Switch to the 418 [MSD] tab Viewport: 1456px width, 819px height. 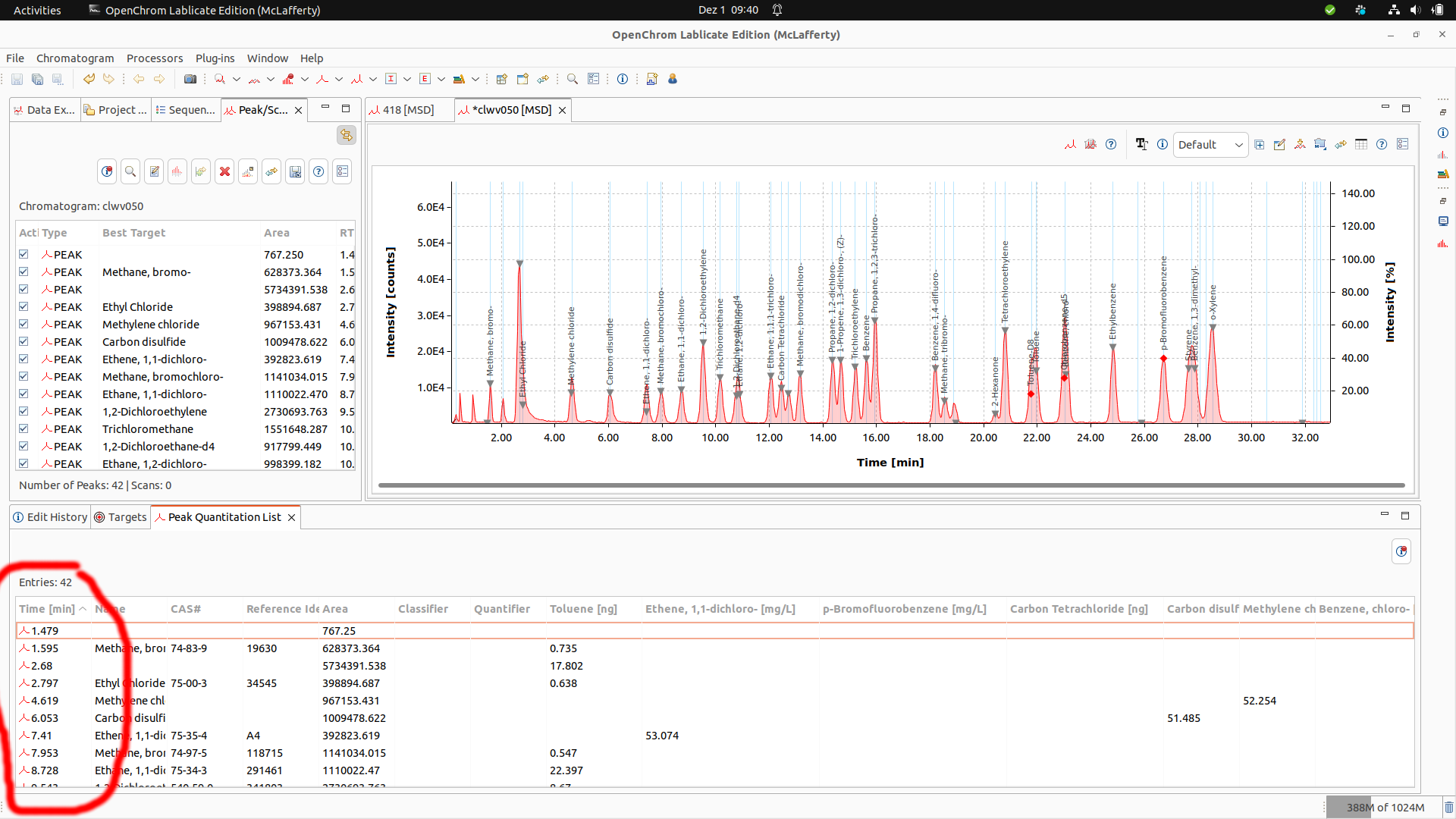pyautogui.click(x=409, y=110)
